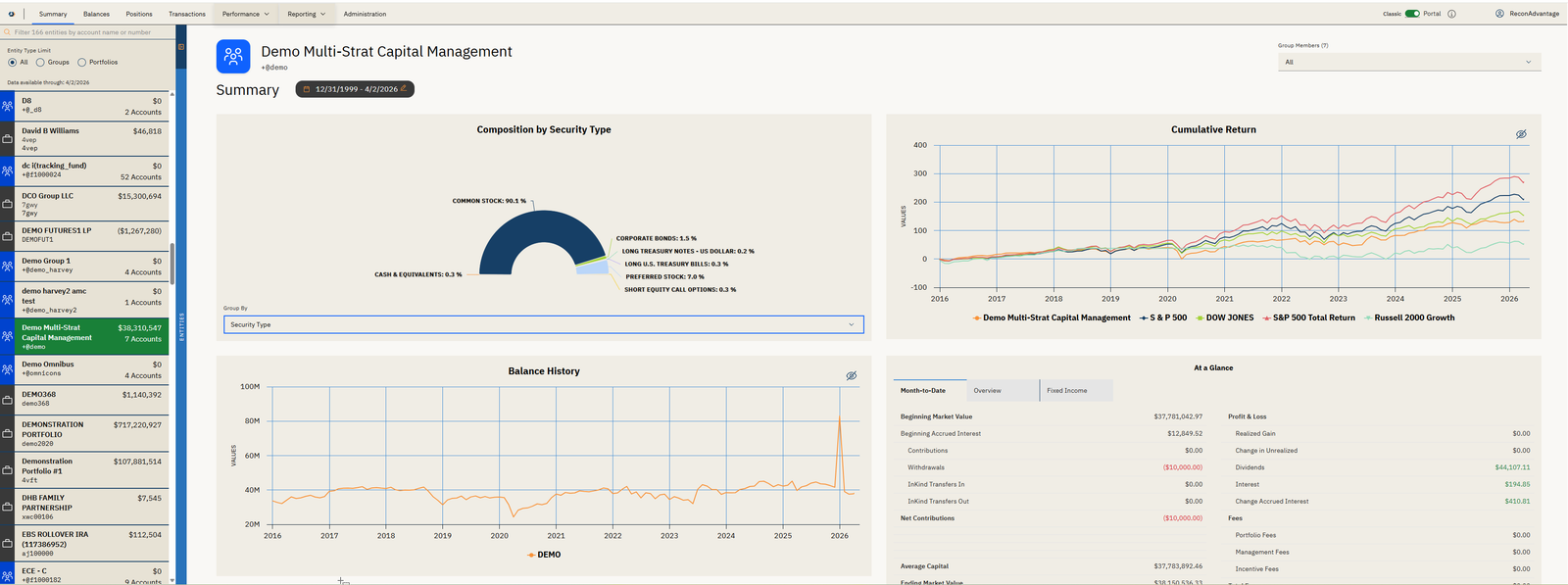
Task: Select the Groups radio button
Action: tap(40, 62)
